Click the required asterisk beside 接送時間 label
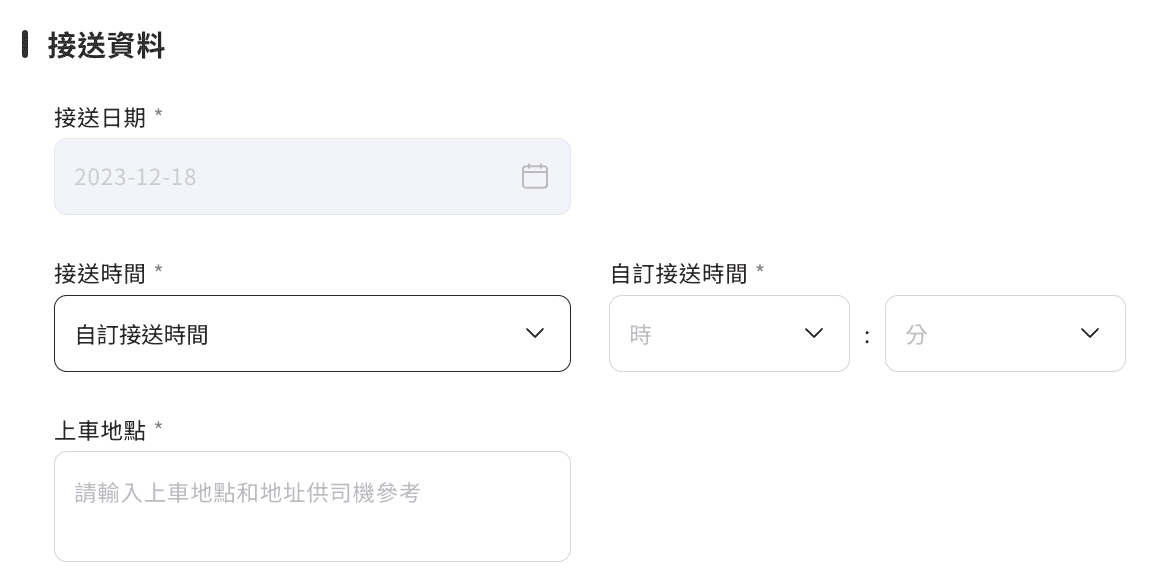Image resolution: width=1150 pixels, height=586 pixels. tap(158, 270)
